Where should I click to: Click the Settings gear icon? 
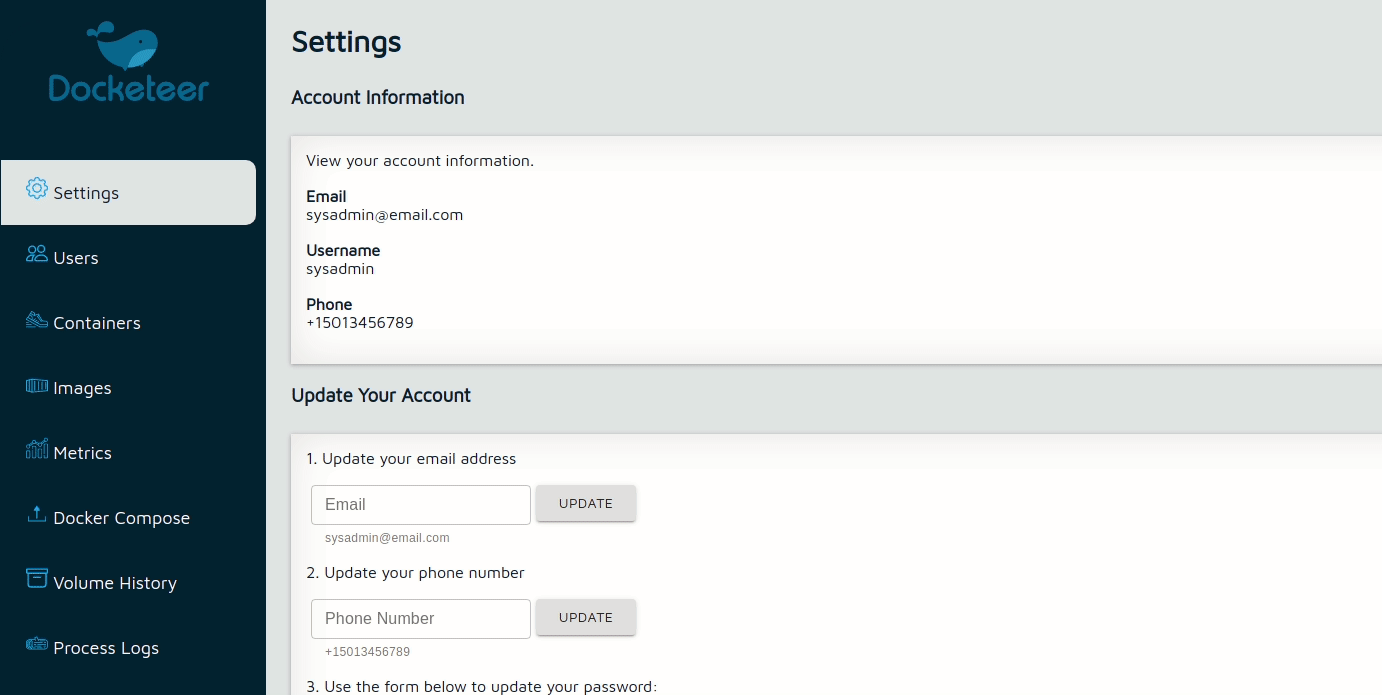click(x=37, y=188)
